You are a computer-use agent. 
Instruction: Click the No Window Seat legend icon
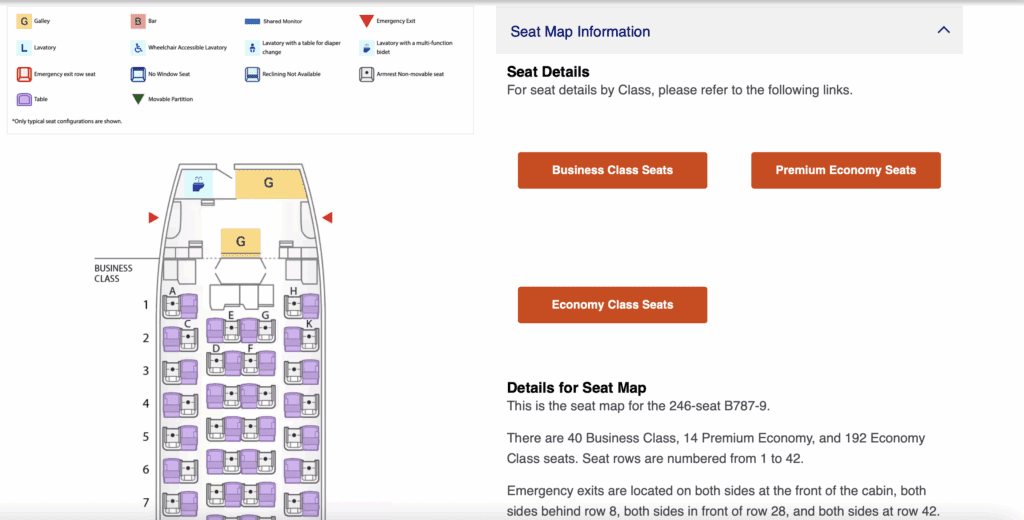138,73
